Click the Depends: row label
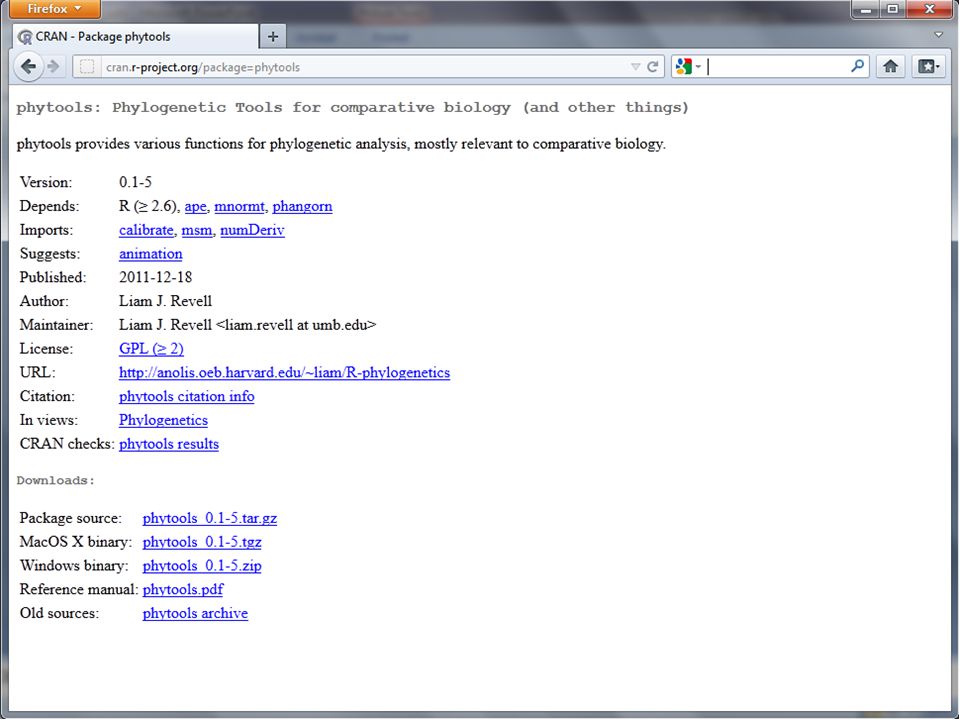Viewport: 960px width, 720px height. point(50,206)
